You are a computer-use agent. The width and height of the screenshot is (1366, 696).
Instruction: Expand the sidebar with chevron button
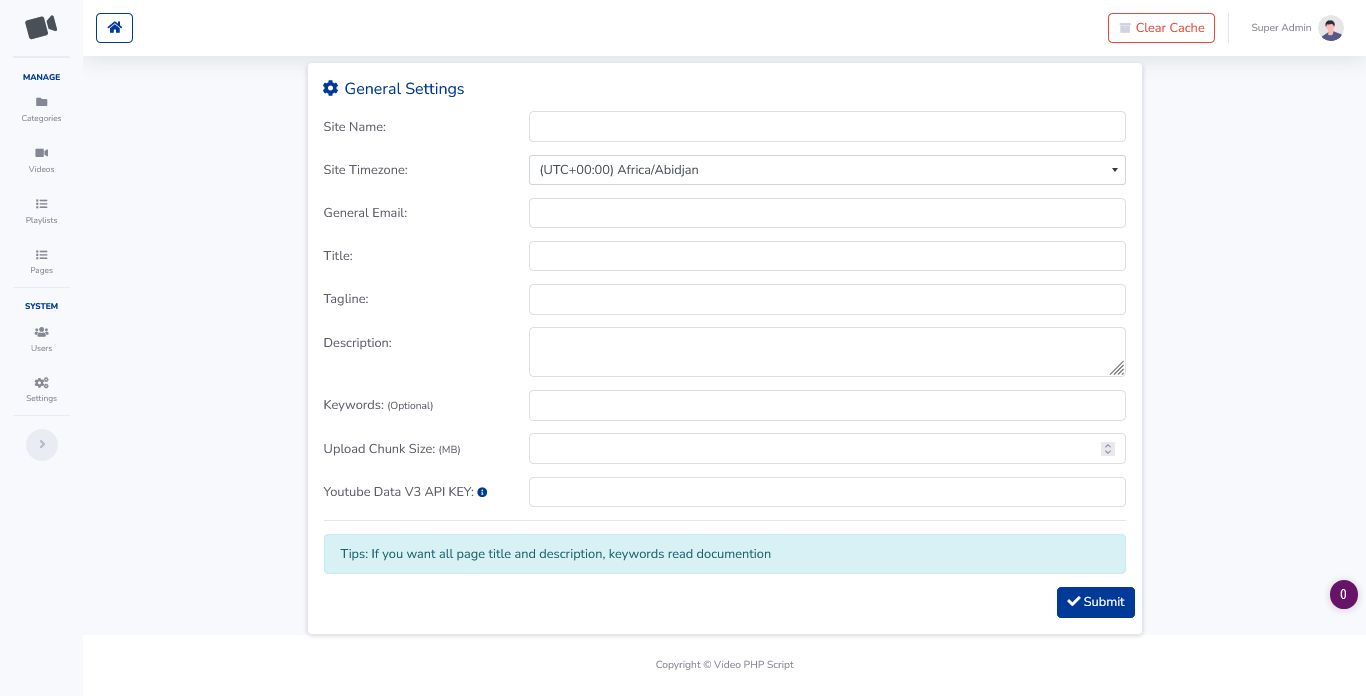tap(42, 445)
